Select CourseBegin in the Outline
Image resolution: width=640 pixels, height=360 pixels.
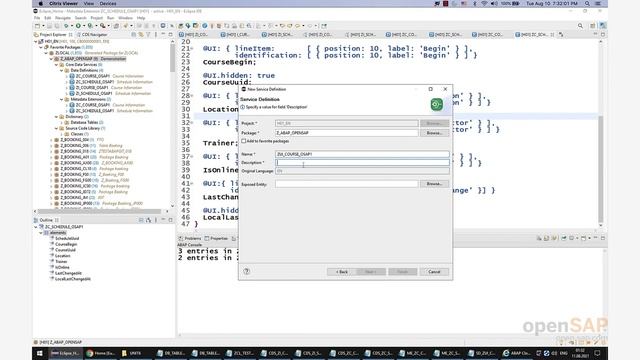click(x=66, y=244)
